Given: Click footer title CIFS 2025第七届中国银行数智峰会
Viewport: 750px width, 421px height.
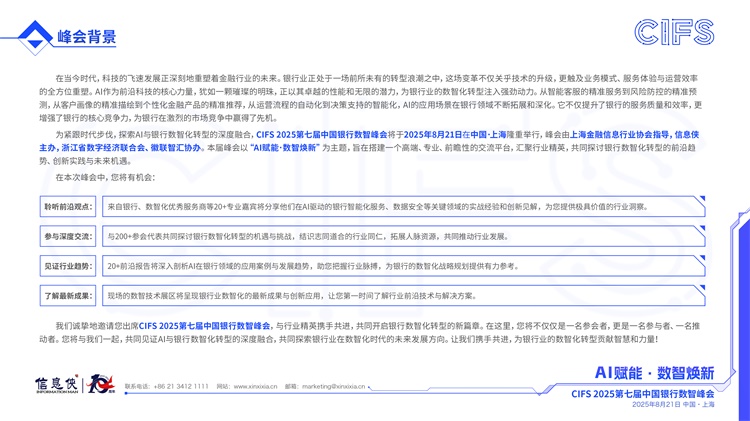Looking at the screenshot, I should 642,394.
